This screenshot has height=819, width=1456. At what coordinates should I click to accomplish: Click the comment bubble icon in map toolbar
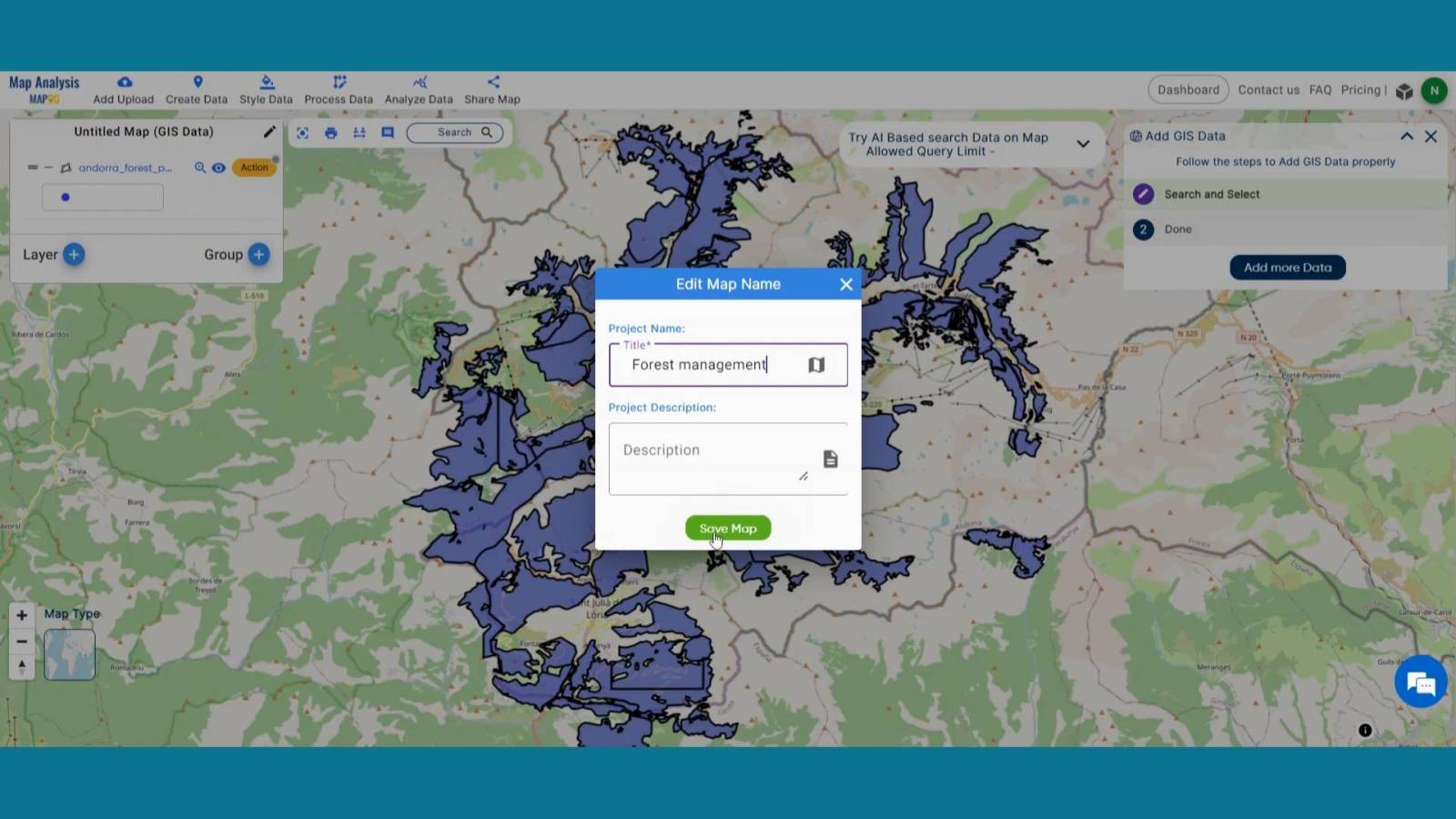click(x=388, y=133)
